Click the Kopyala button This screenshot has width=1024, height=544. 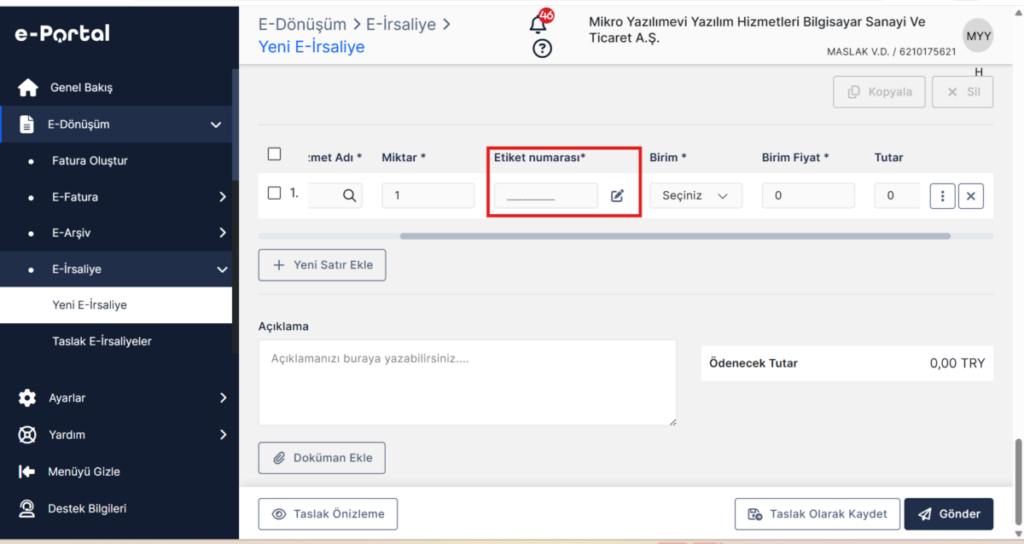pyautogui.click(x=879, y=92)
